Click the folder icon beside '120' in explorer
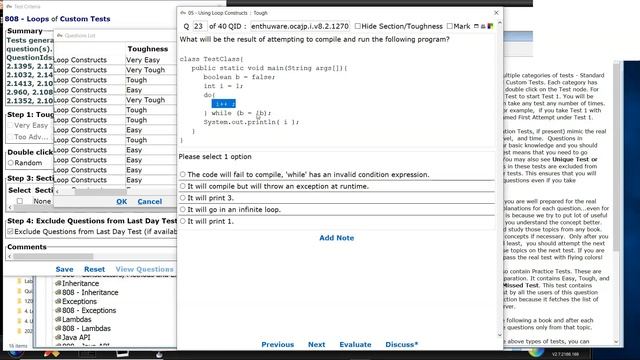640x360 pixels. click(19, 301)
